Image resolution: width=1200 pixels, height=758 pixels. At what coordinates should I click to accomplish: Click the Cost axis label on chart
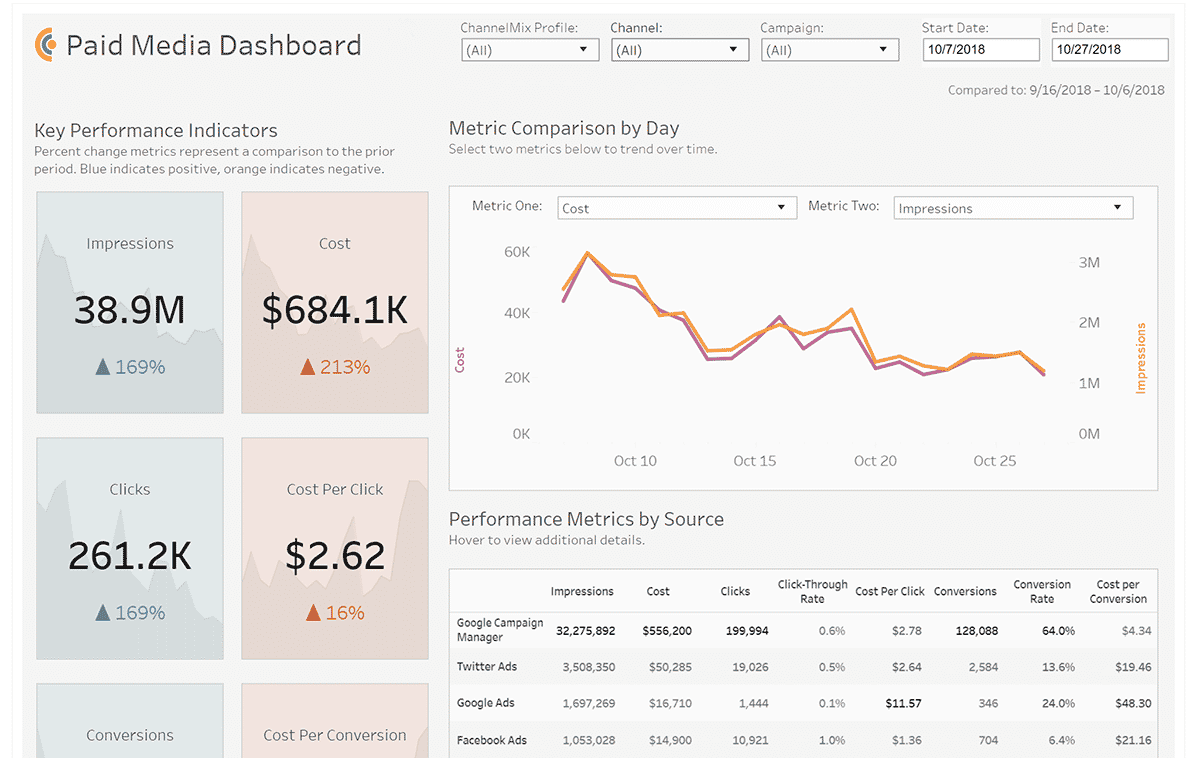coord(460,360)
